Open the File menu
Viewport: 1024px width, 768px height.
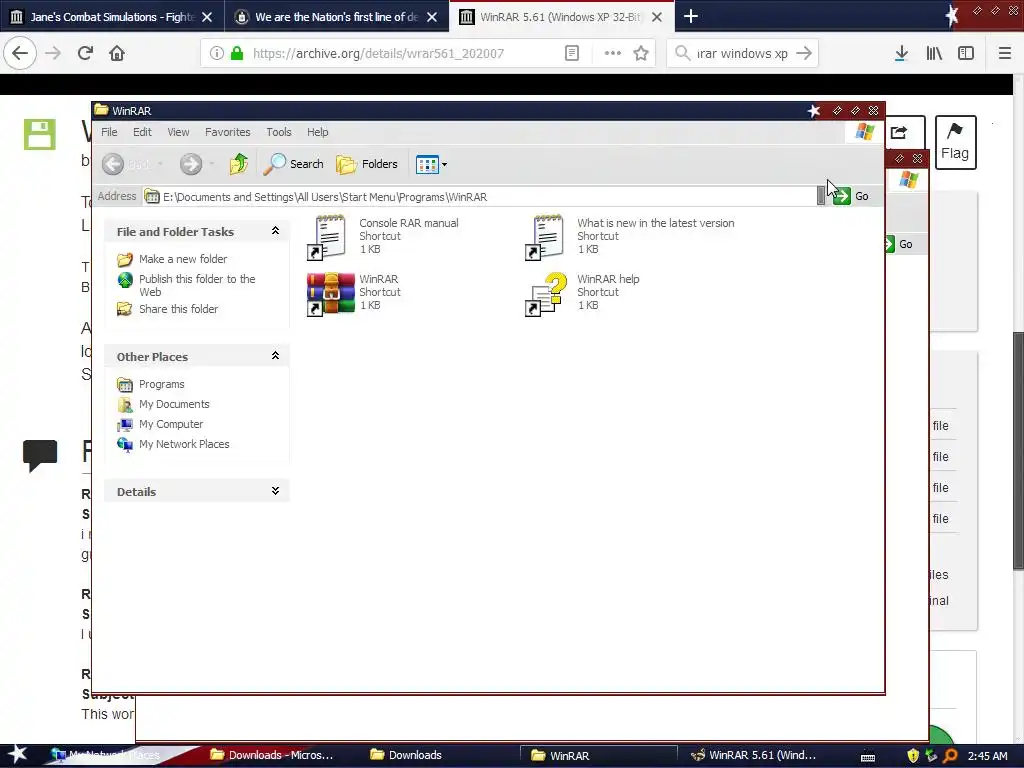pyautogui.click(x=109, y=132)
